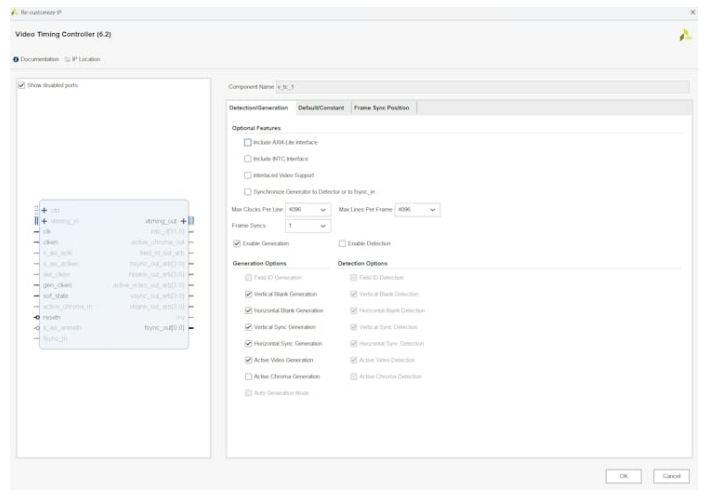The height and width of the screenshot is (500, 706).
Task: Expand the vtiming_out port plus icon
Action: pos(184,221)
